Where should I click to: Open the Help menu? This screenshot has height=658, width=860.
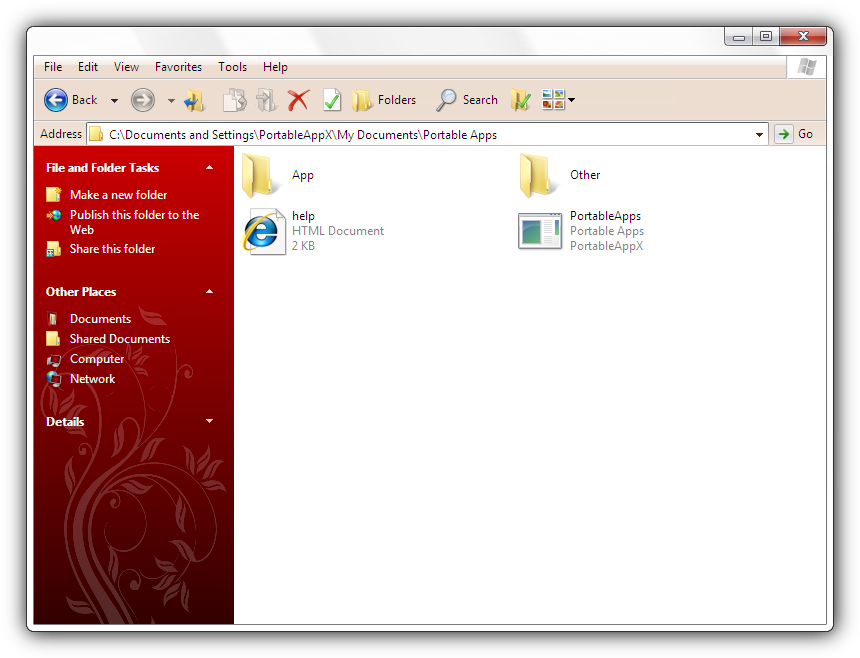click(x=275, y=67)
